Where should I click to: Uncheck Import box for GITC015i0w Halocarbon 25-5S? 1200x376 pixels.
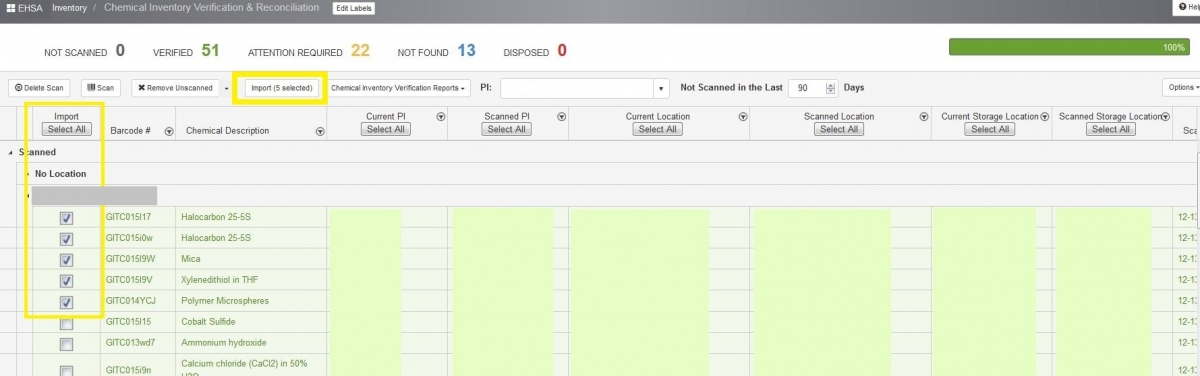(x=66, y=238)
